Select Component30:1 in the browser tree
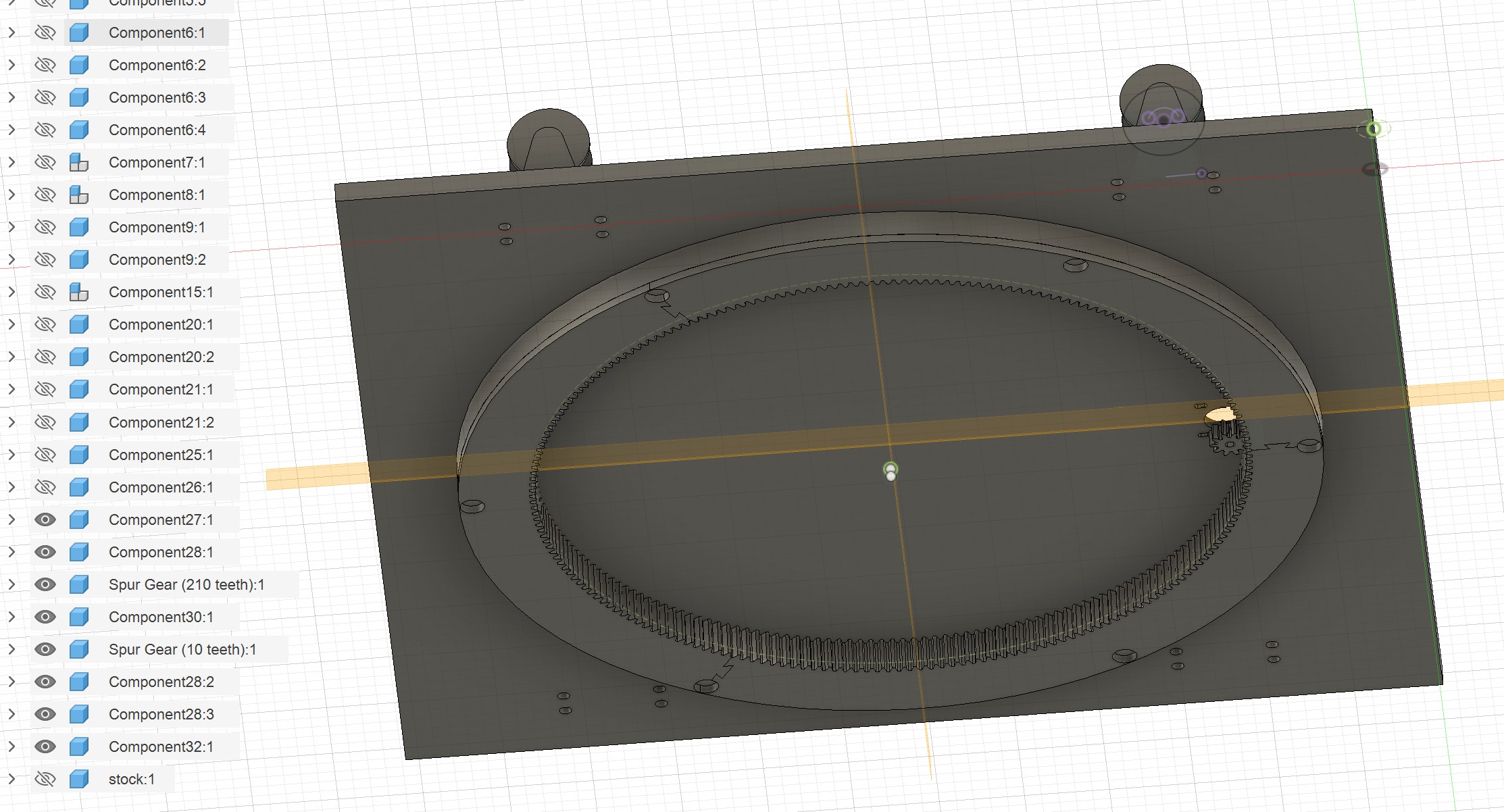The width and height of the screenshot is (1504, 812). click(x=161, y=617)
